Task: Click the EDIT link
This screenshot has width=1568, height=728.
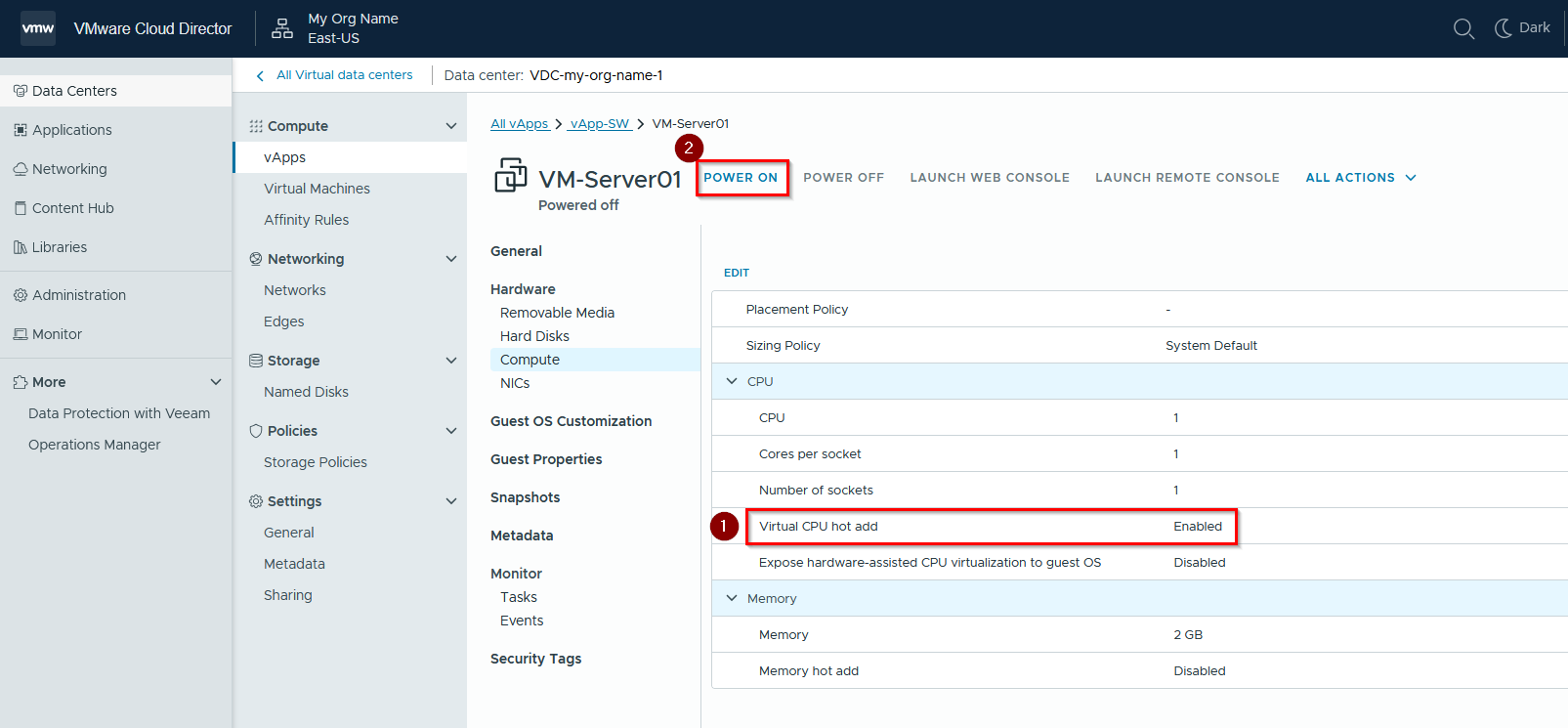Action: (737, 273)
